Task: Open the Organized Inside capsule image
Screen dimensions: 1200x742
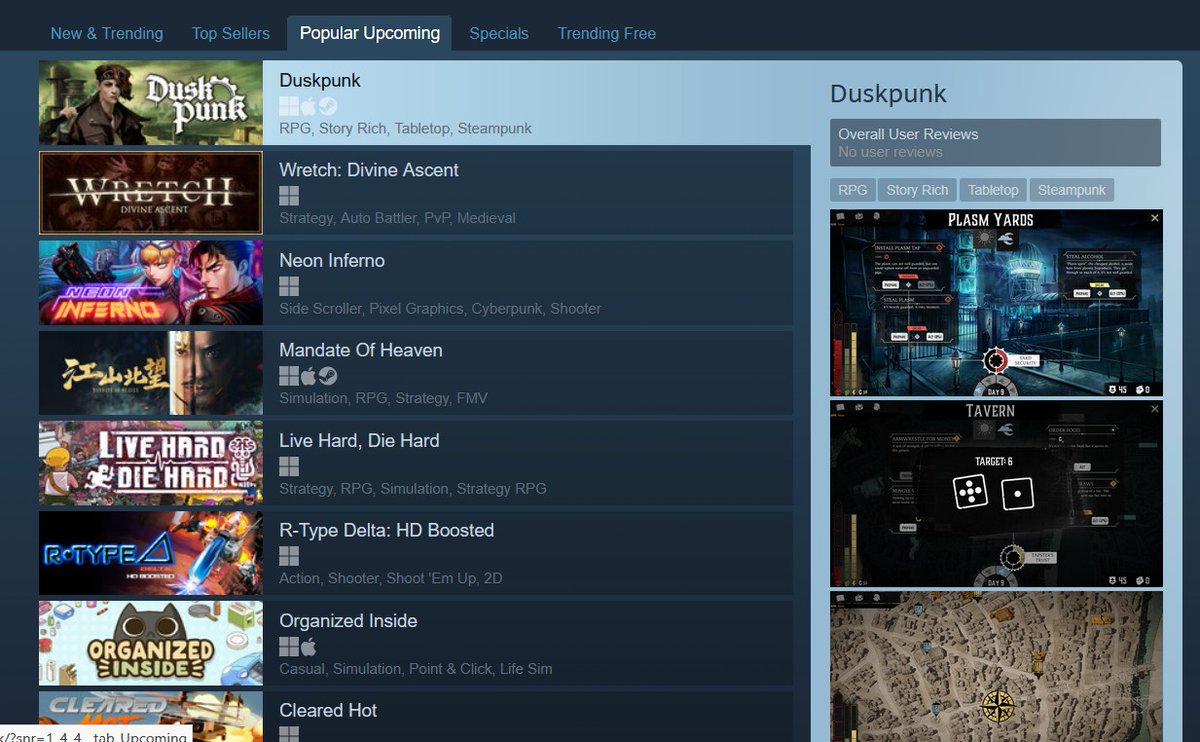Action: pyautogui.click(x=151, y=643)
